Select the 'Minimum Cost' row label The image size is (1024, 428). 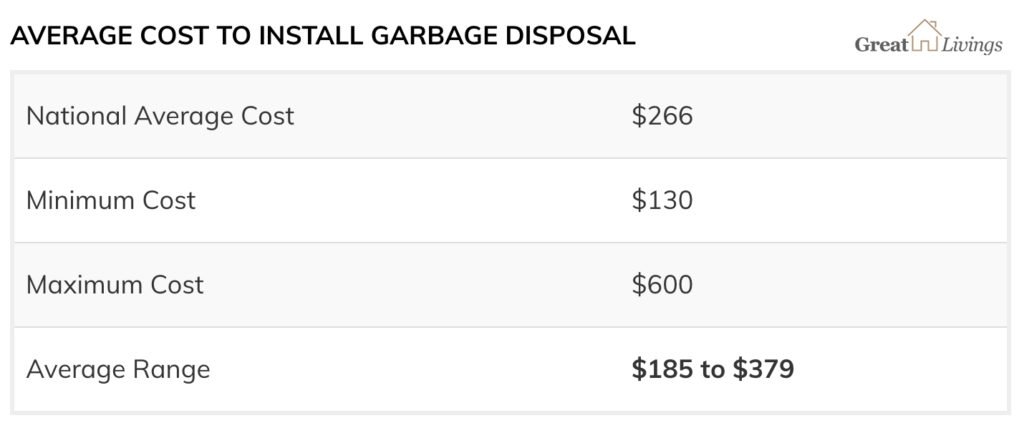(111, 200)
